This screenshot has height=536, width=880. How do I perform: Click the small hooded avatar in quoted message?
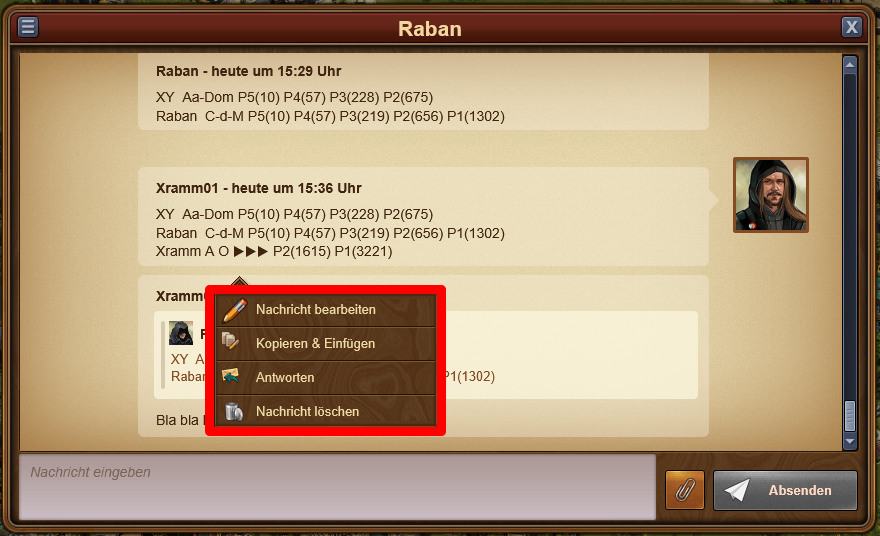[x=181, y=333]
